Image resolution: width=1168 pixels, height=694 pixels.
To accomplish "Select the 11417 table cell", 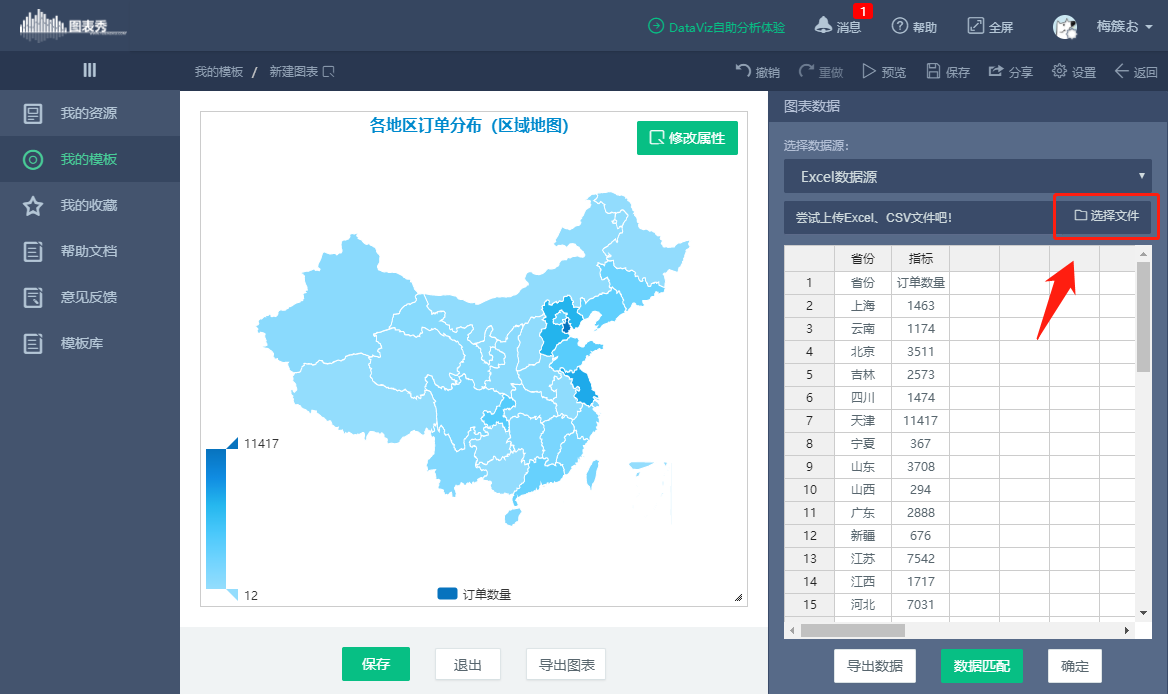I will (x=921, y=421).
